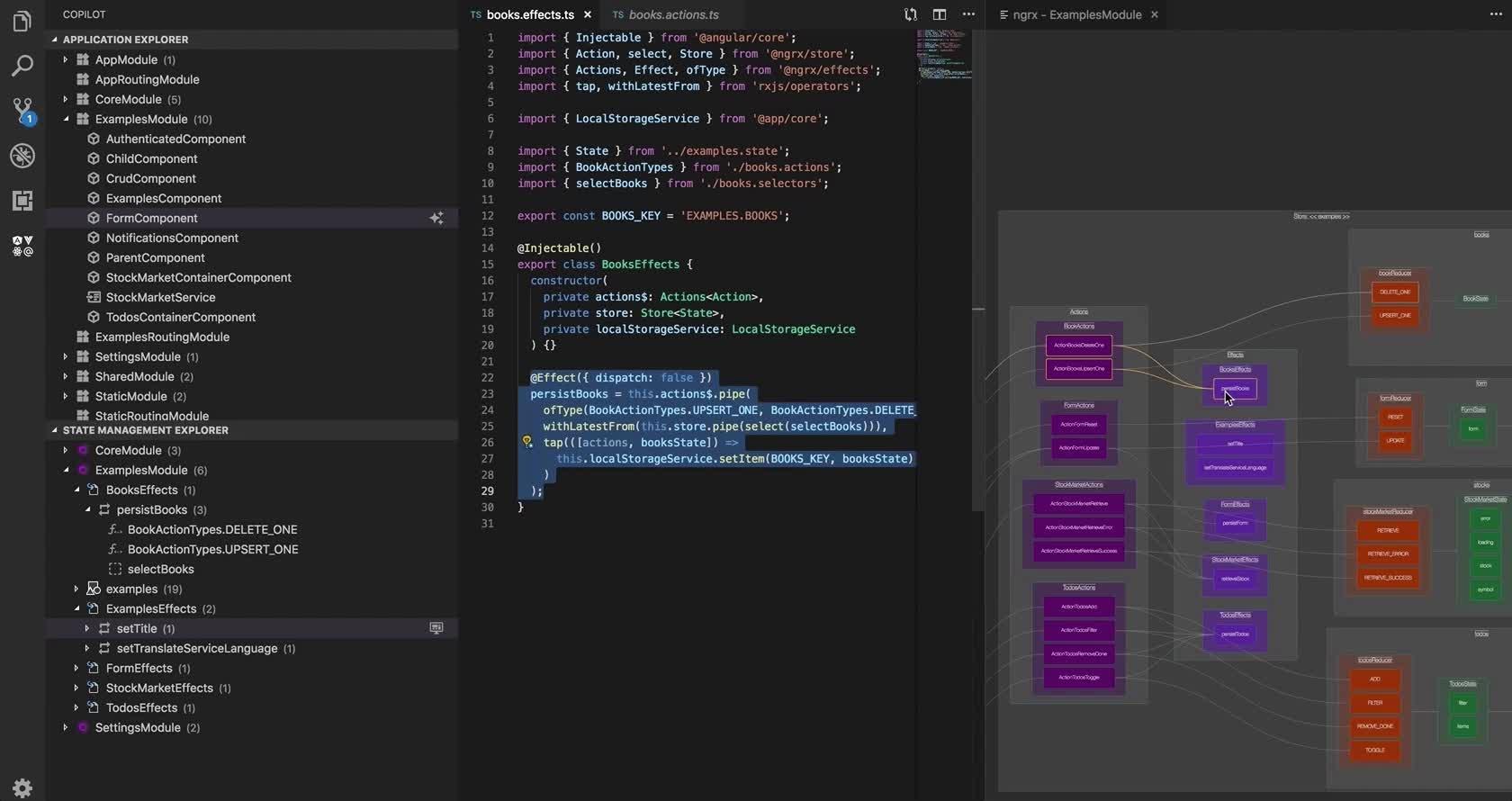Select NotificationsComponent in the tree
Viewport: 1512px width, 801px height.
(x=172, y=238)
